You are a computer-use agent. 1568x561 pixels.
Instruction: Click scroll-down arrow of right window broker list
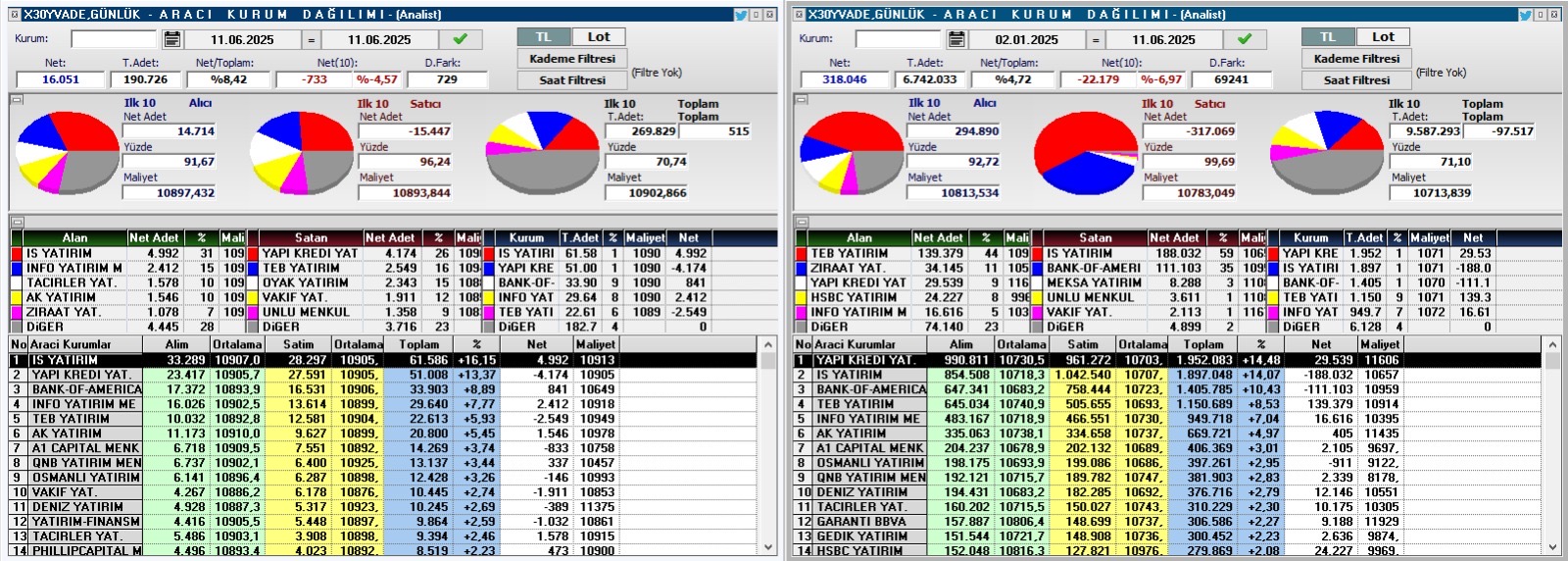point(1552,547)
